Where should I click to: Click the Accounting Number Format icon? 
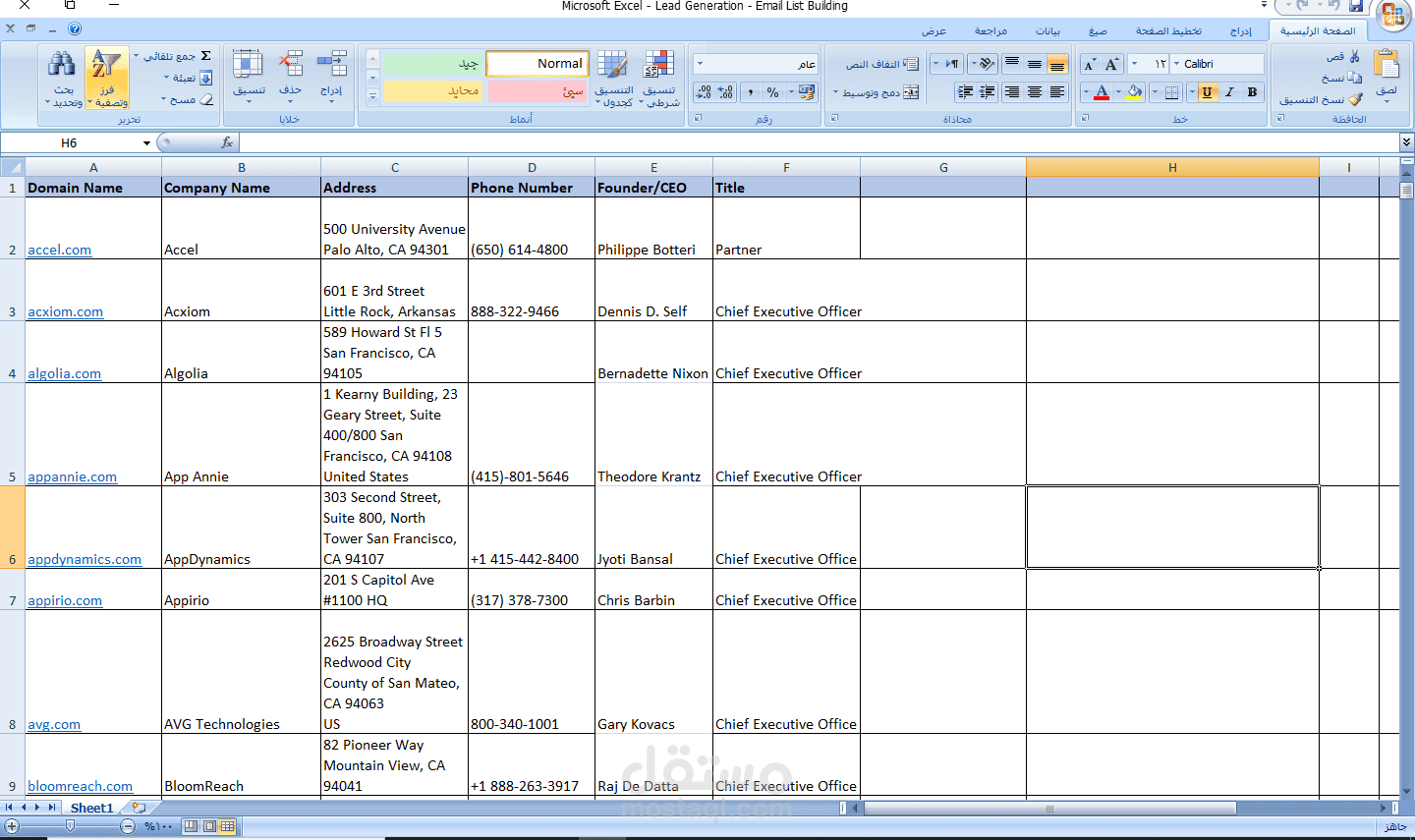[x=807, y=92]
